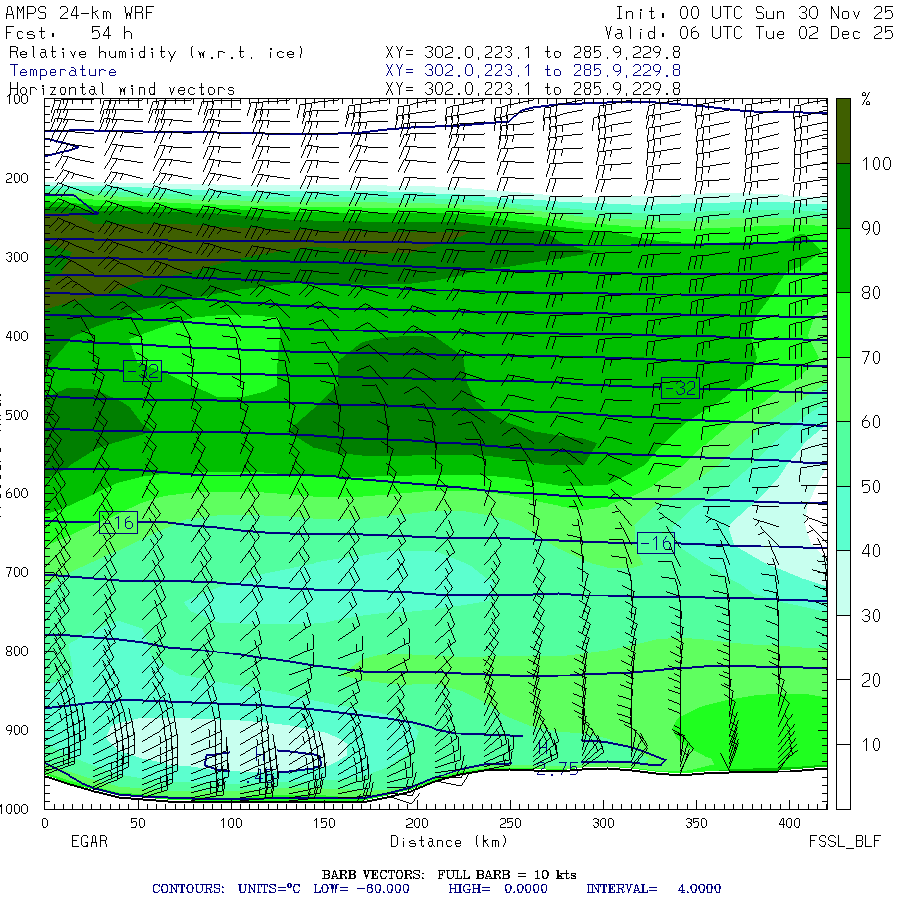Select the right -16 temperature contour label
Screen dimensions: 900x900
(x=656, y=543)
